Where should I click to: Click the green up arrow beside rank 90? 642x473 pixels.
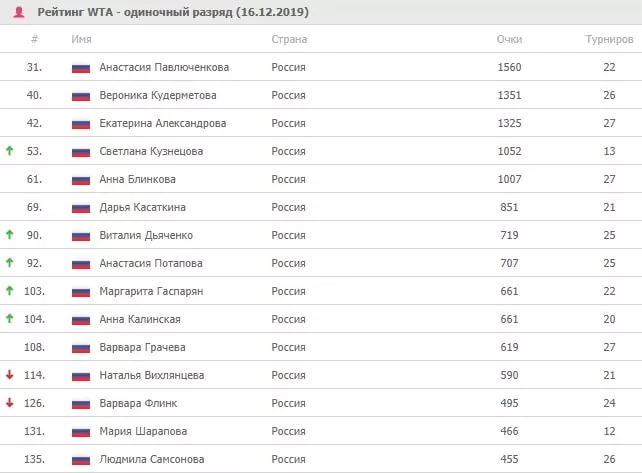click(9, 235)
